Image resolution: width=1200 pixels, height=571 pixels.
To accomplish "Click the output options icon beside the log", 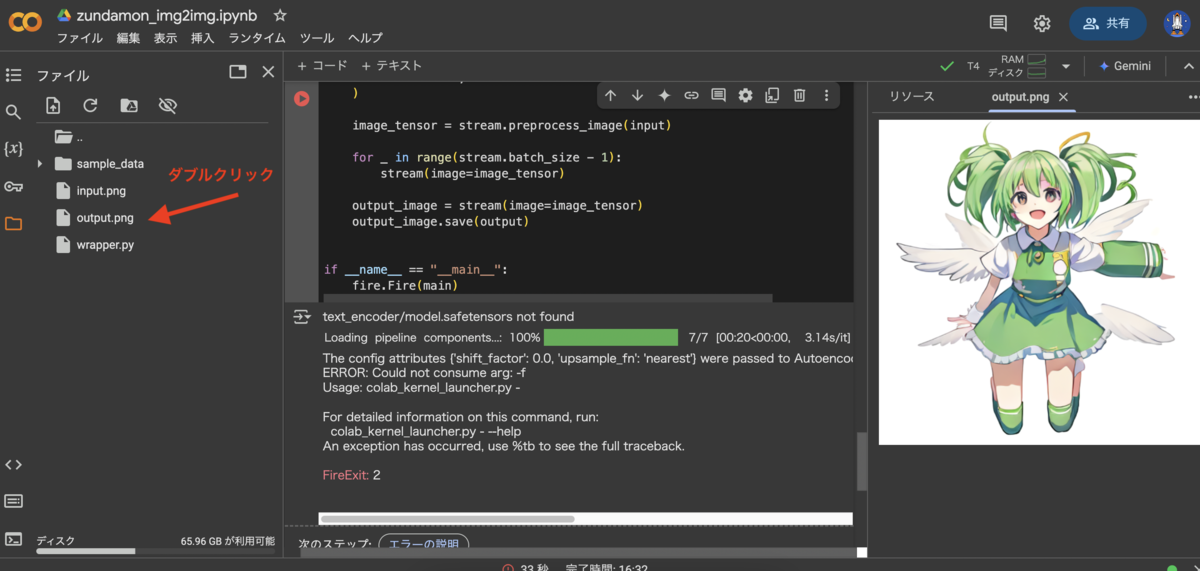I will [301, 317].
